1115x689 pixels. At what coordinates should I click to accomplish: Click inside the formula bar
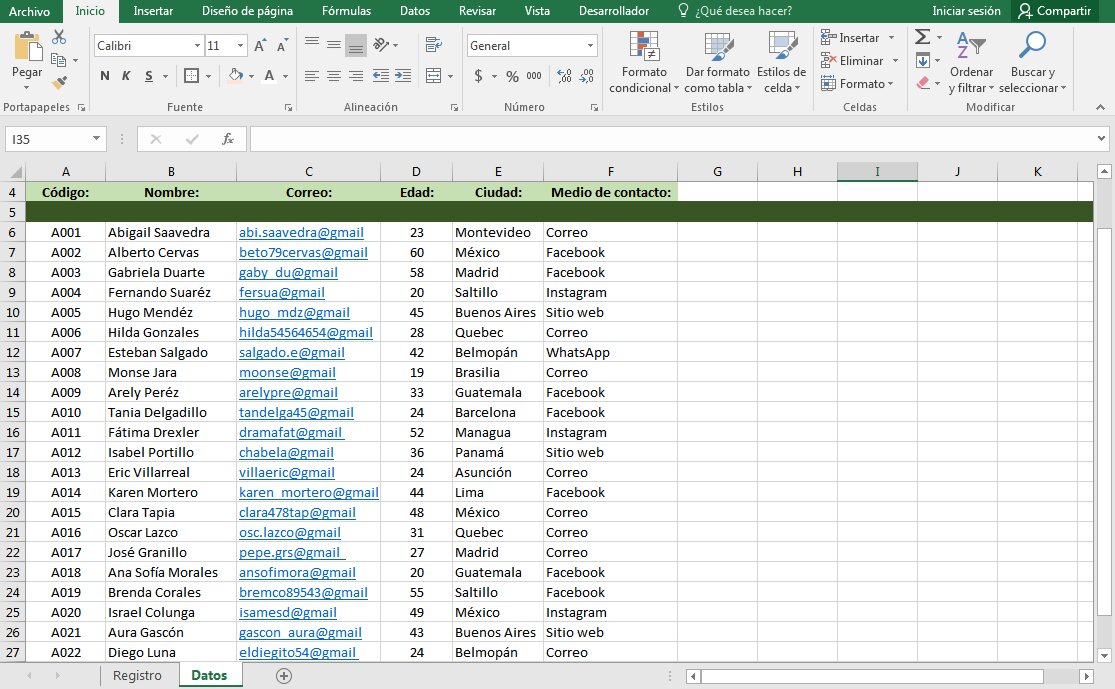(x=672, y=139)
